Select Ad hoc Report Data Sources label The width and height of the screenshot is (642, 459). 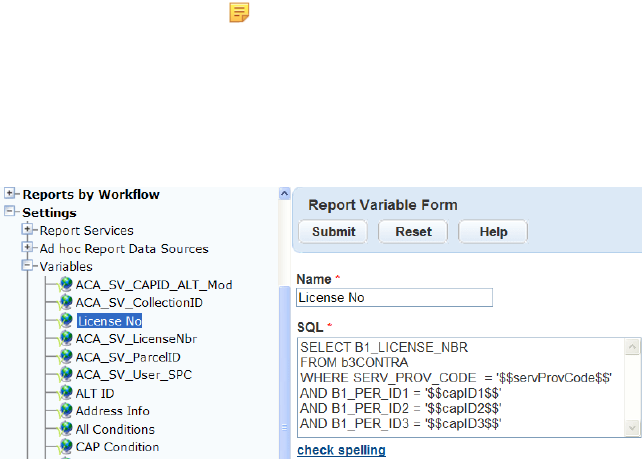pos(124,249)
